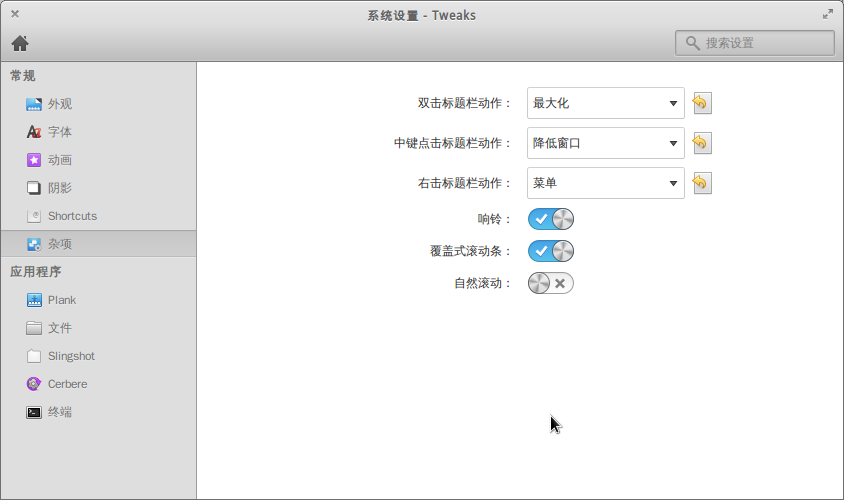This screenshot has width=844, height=500.
Task: Open the 右击标题栏动作 dropdown showing 菜单
Action: (605, 183)
